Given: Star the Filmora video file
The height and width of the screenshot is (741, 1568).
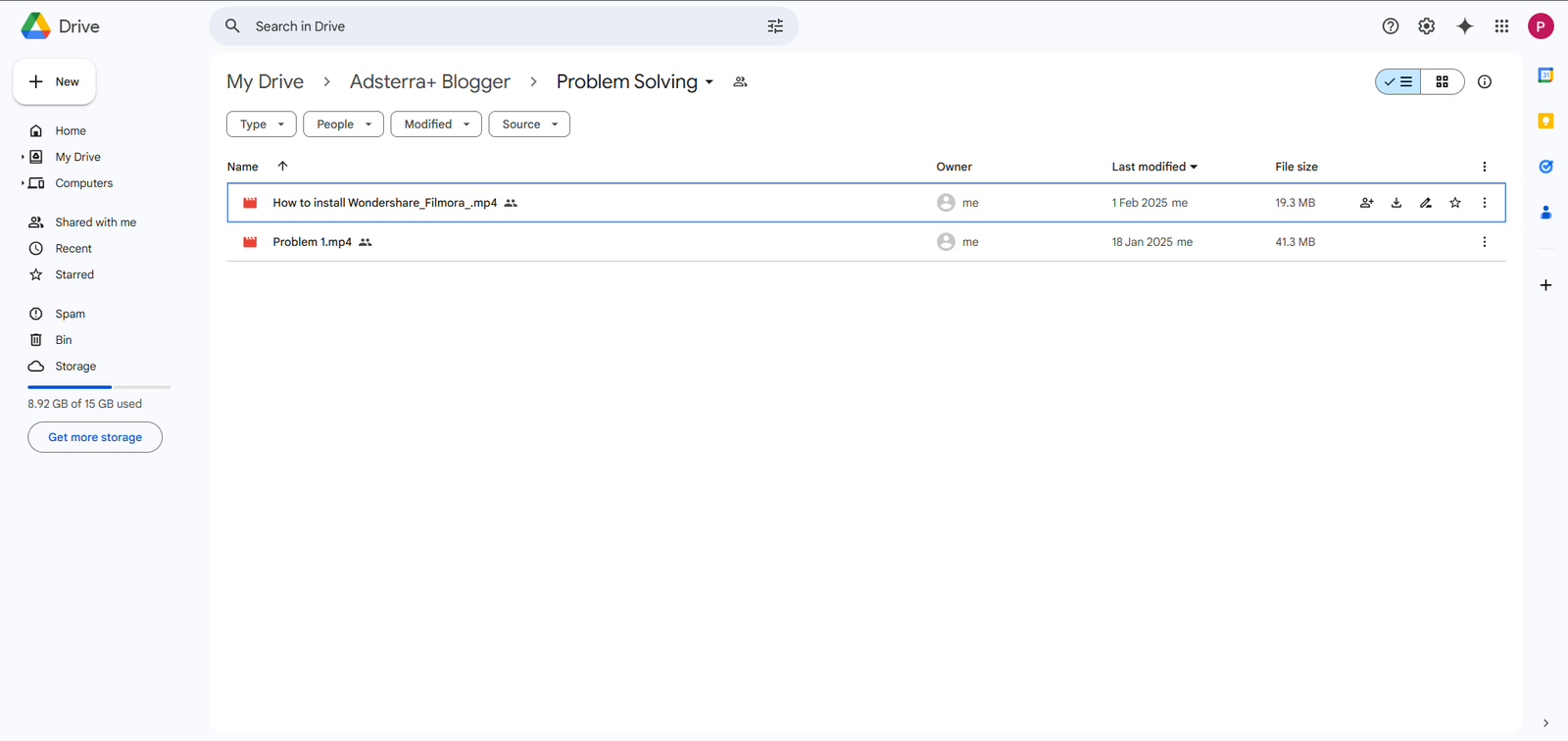Looking at the screenshot, I should tap(1455, 203).
